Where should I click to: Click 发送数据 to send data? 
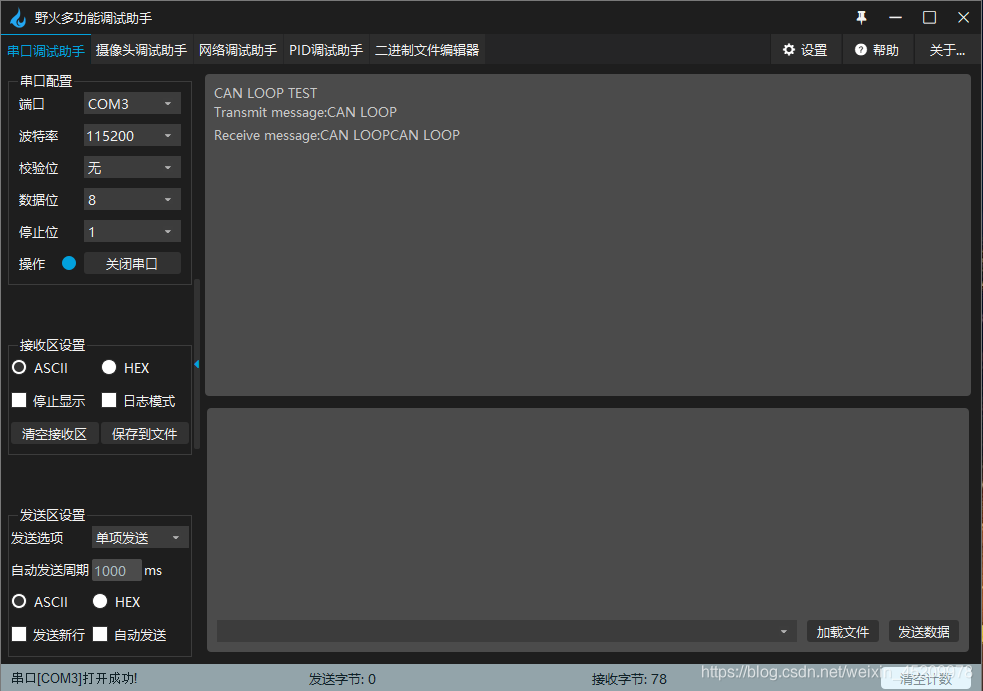(x=923, y=631)
